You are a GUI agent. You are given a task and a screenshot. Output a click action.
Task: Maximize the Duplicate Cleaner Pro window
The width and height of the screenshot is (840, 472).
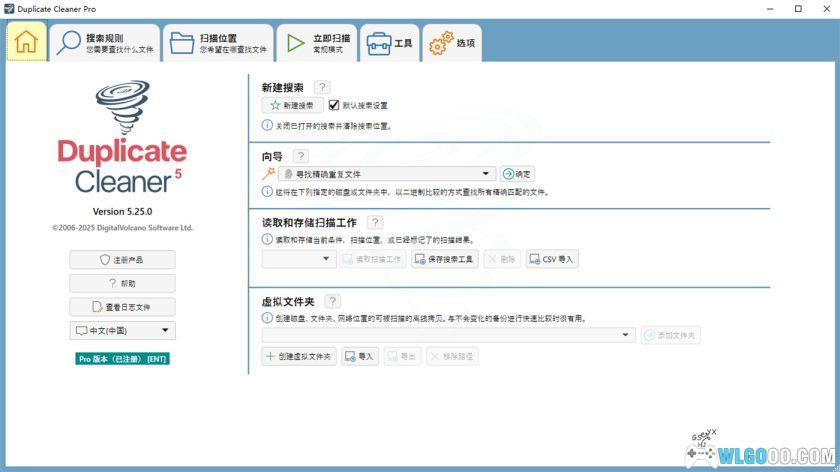[x=798, y=9]
